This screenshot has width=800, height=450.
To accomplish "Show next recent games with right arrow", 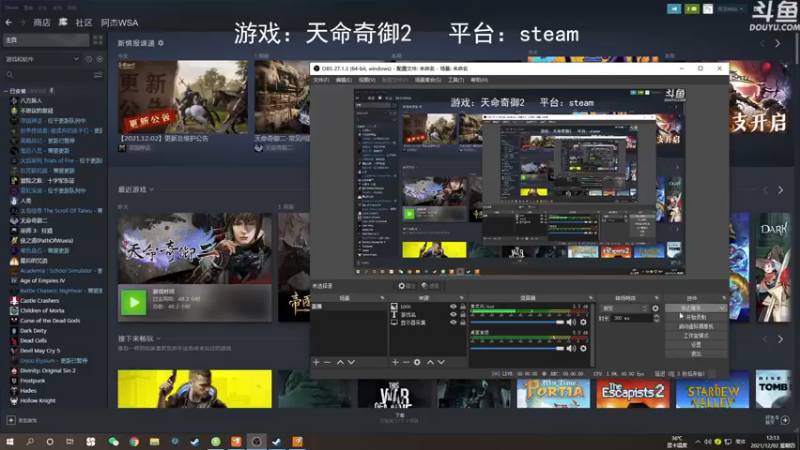I will (780, 190).
